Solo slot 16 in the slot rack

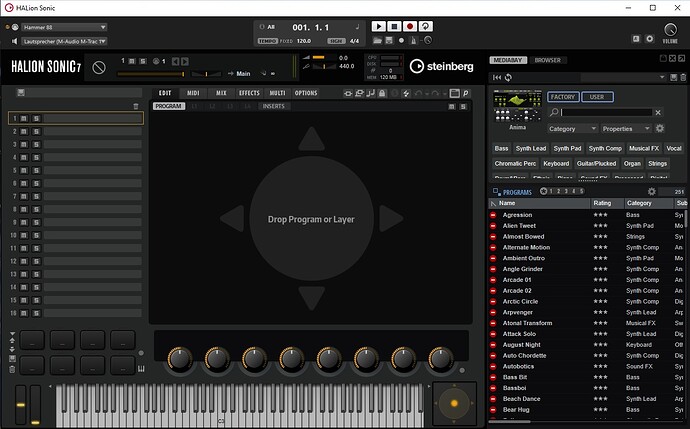tap(37, 313)
